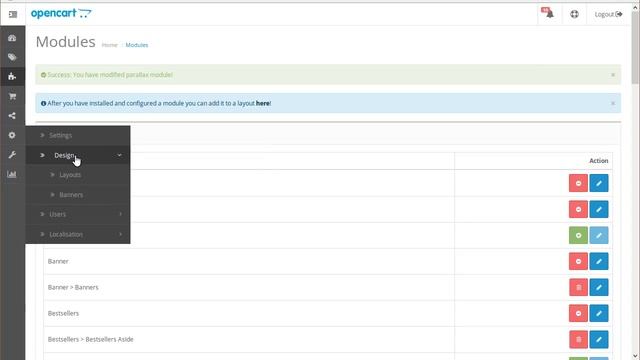Follow the 'here' layout link
The height and width of the screenshot is (360, 640).
[262, 103]
